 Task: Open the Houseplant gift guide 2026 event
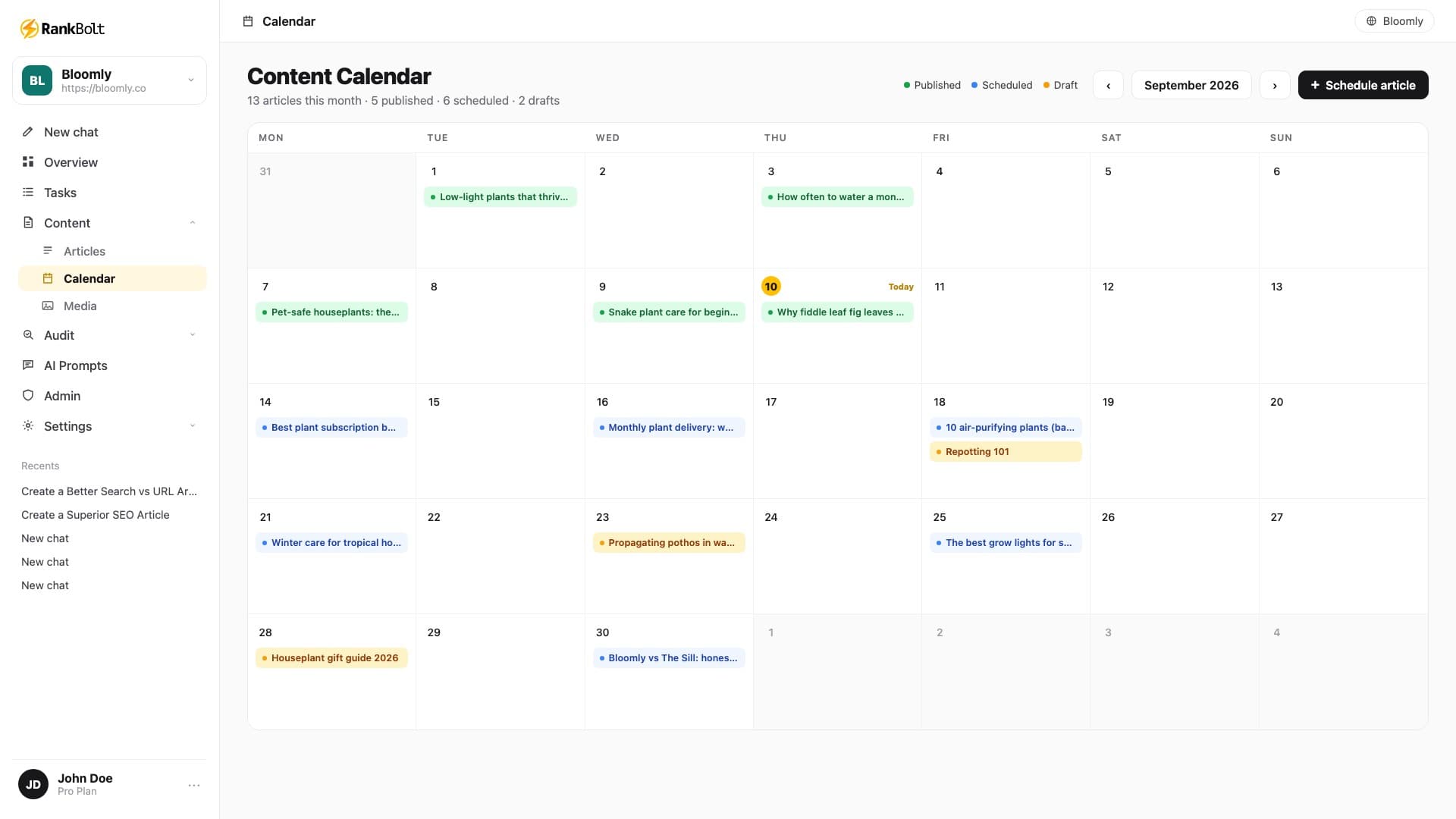point(331,657)
